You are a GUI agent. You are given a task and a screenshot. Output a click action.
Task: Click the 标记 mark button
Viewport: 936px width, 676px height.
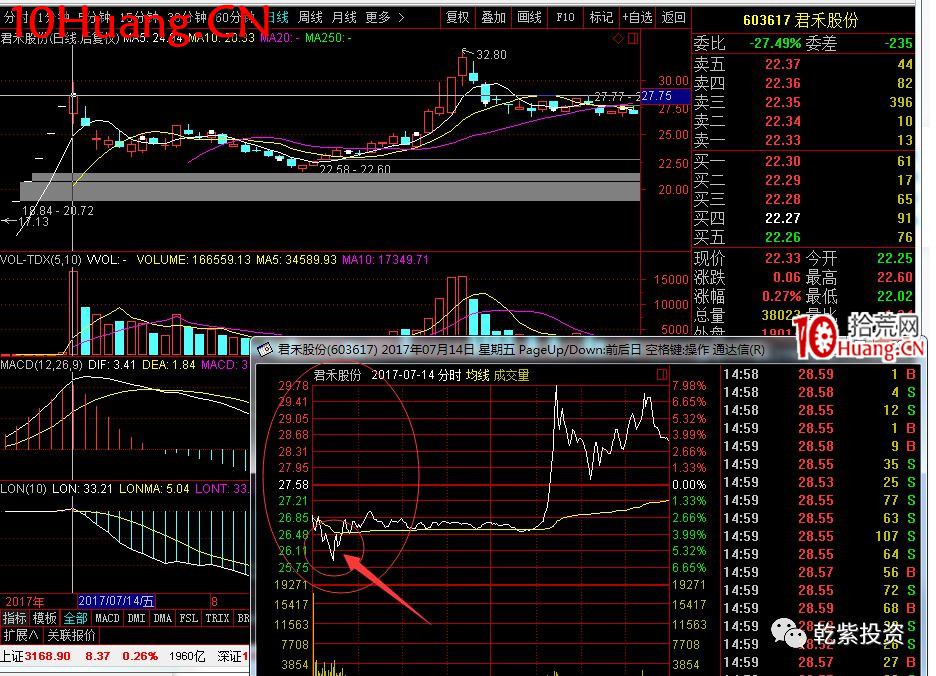(601, 17)
